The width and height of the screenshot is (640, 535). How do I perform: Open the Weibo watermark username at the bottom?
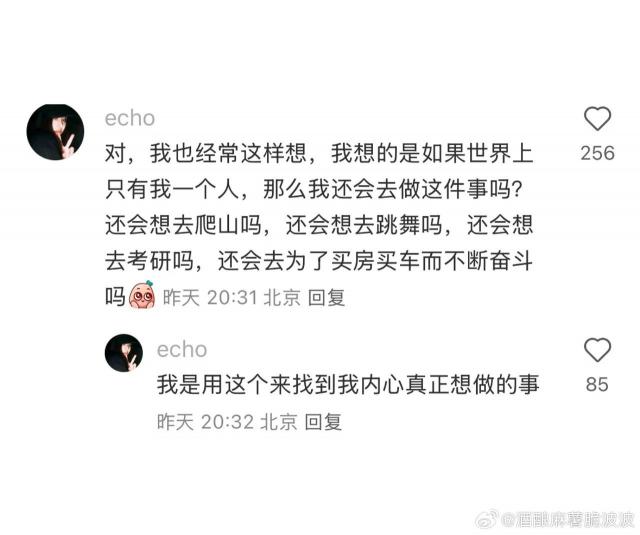569,520
